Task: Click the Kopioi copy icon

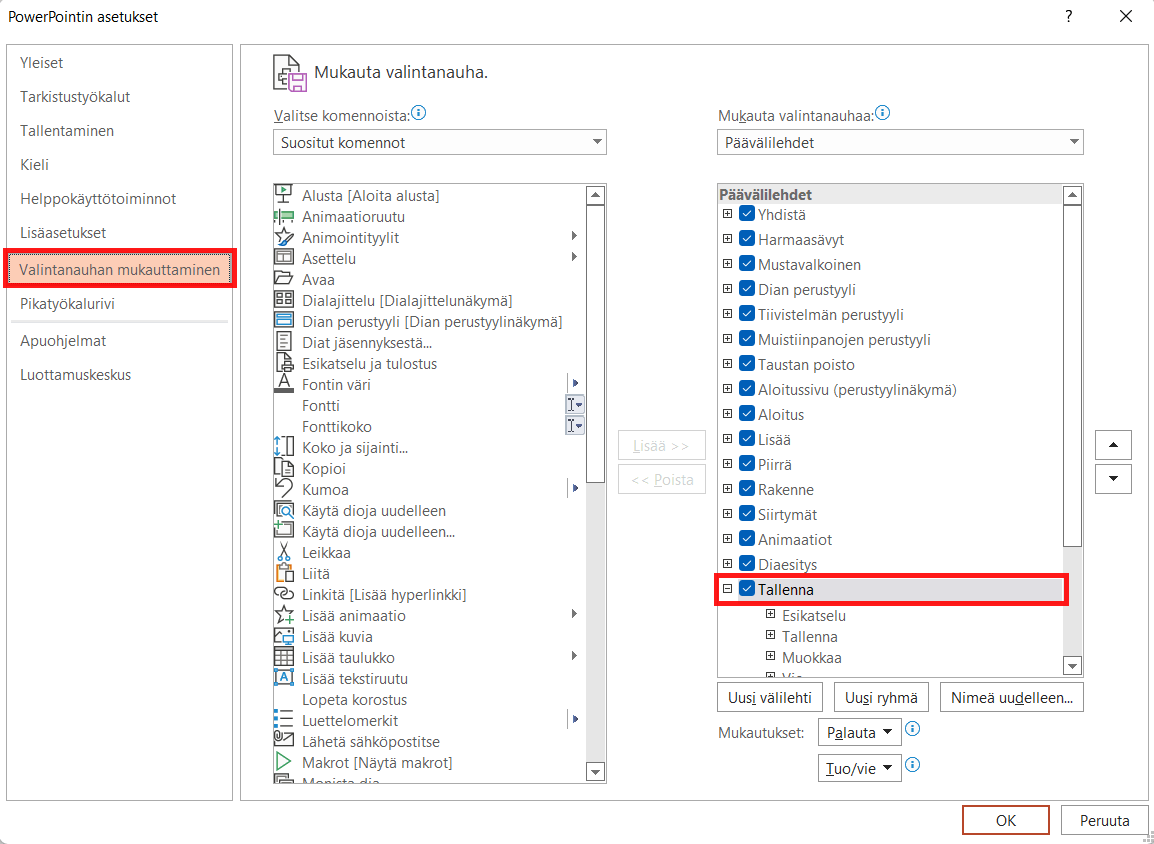Action: coord(284,468)
